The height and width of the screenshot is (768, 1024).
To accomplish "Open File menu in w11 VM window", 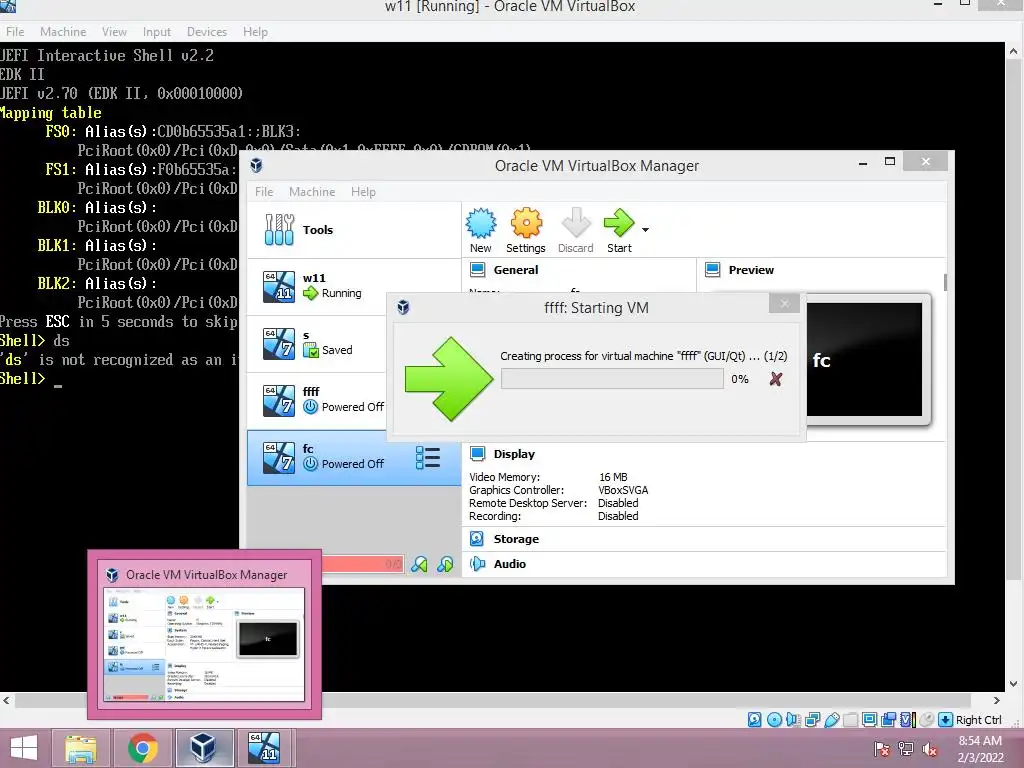I will [15, 31].
